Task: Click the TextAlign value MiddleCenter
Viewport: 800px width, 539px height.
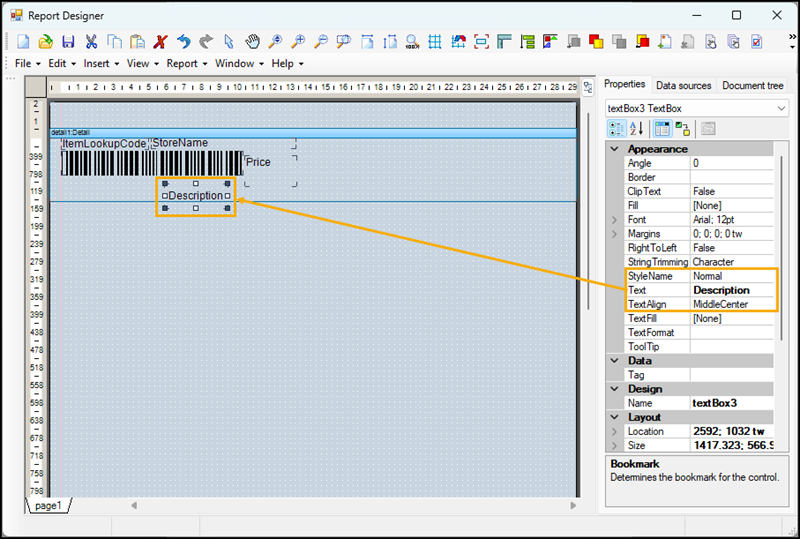Action: (732, 304)
